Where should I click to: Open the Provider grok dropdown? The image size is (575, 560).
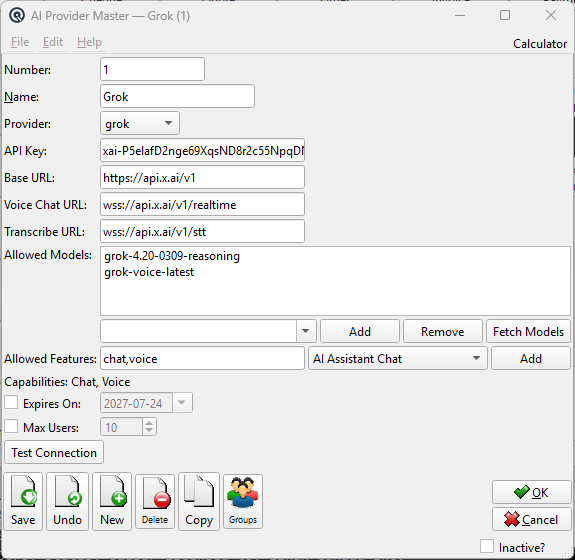[x=140, y=124]
